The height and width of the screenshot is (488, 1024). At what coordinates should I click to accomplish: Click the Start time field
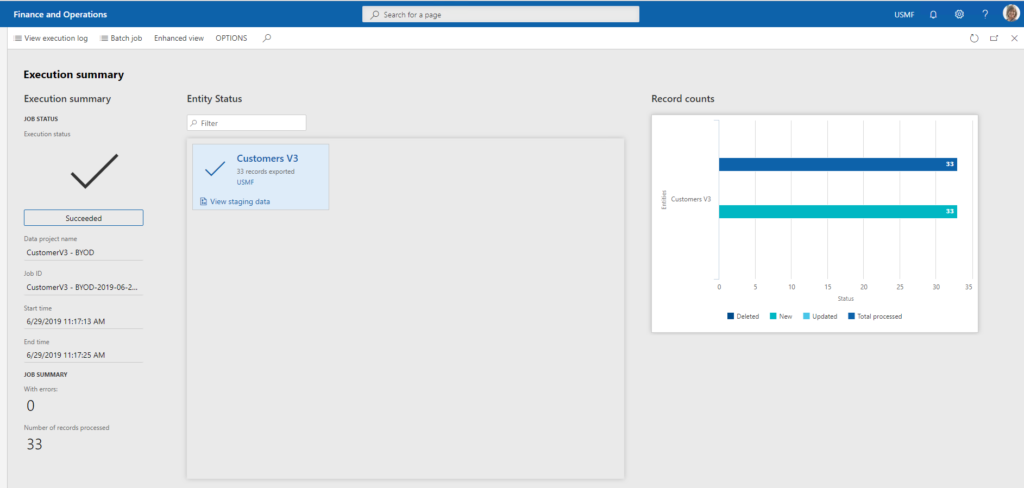click(84, 321)
